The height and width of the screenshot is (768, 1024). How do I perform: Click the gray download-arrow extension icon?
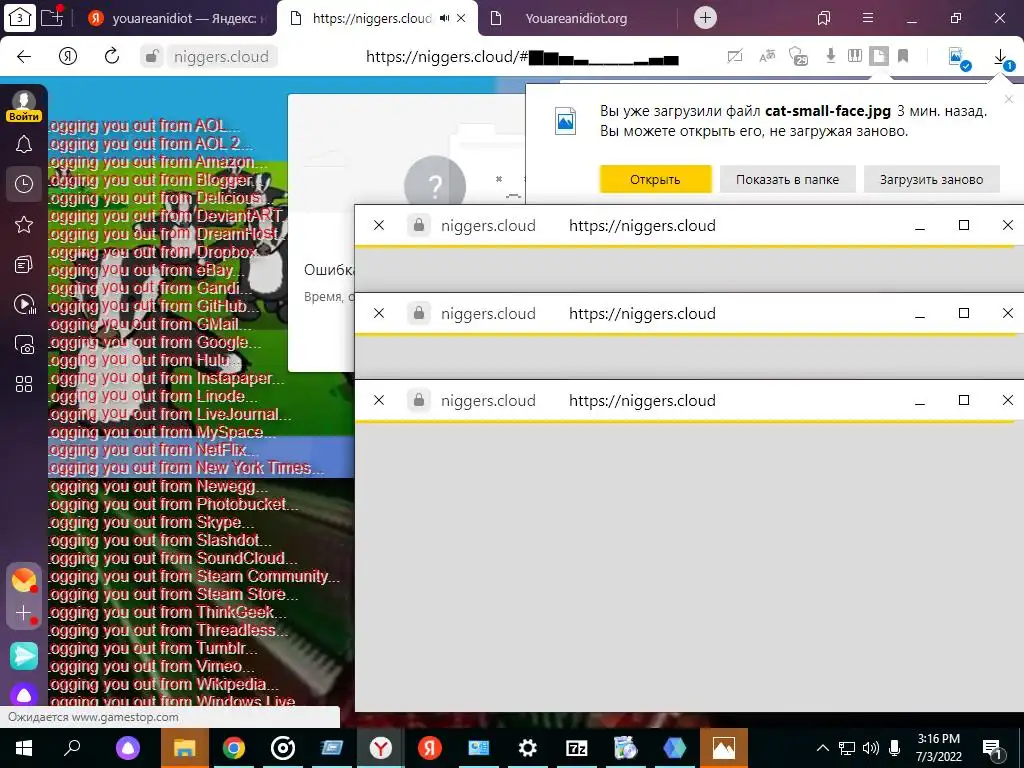point(831,56)
